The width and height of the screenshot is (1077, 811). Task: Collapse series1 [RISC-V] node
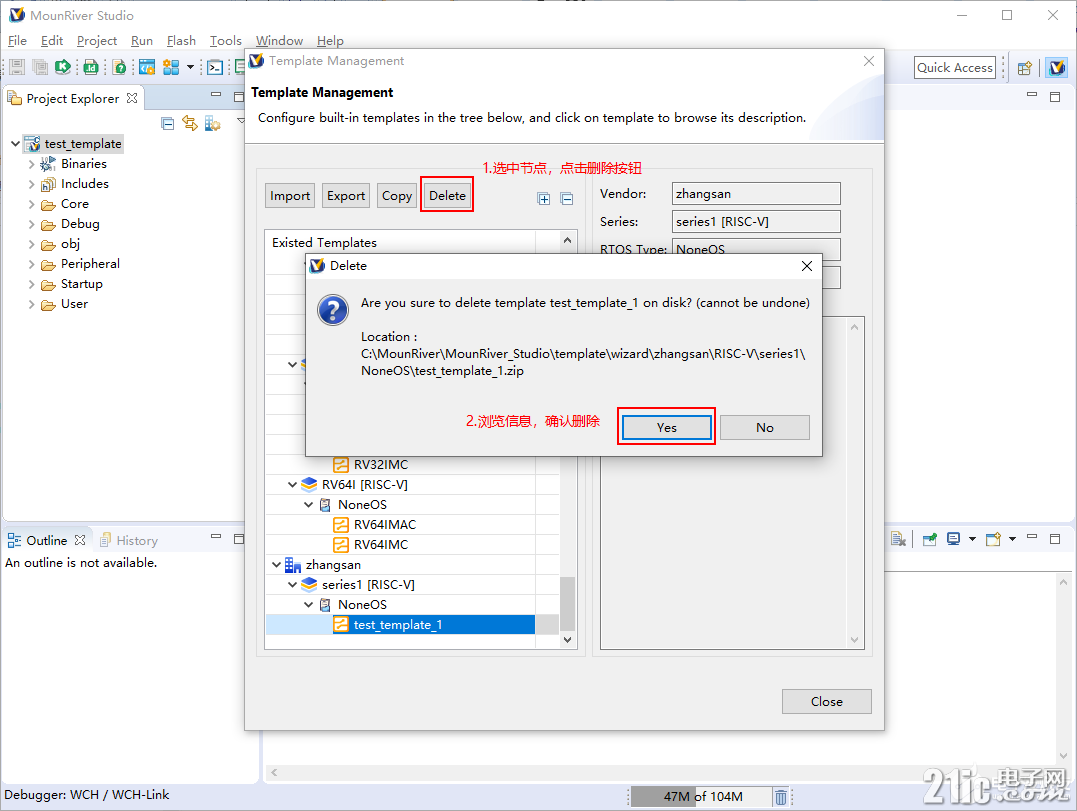point(293,584)
